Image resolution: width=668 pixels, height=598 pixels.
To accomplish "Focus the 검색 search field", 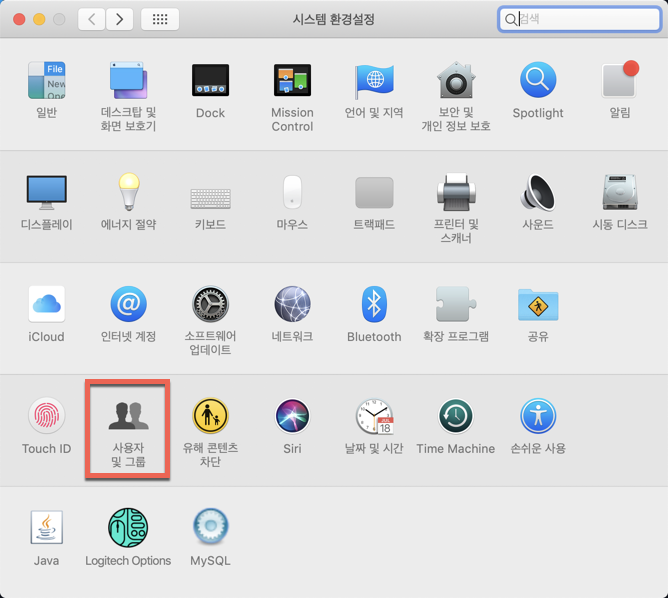I will tap(579, 19).
